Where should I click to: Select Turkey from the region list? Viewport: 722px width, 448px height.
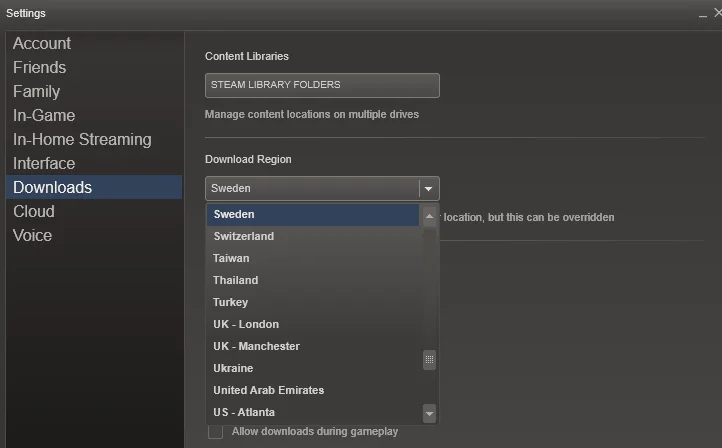click(313, 303)
